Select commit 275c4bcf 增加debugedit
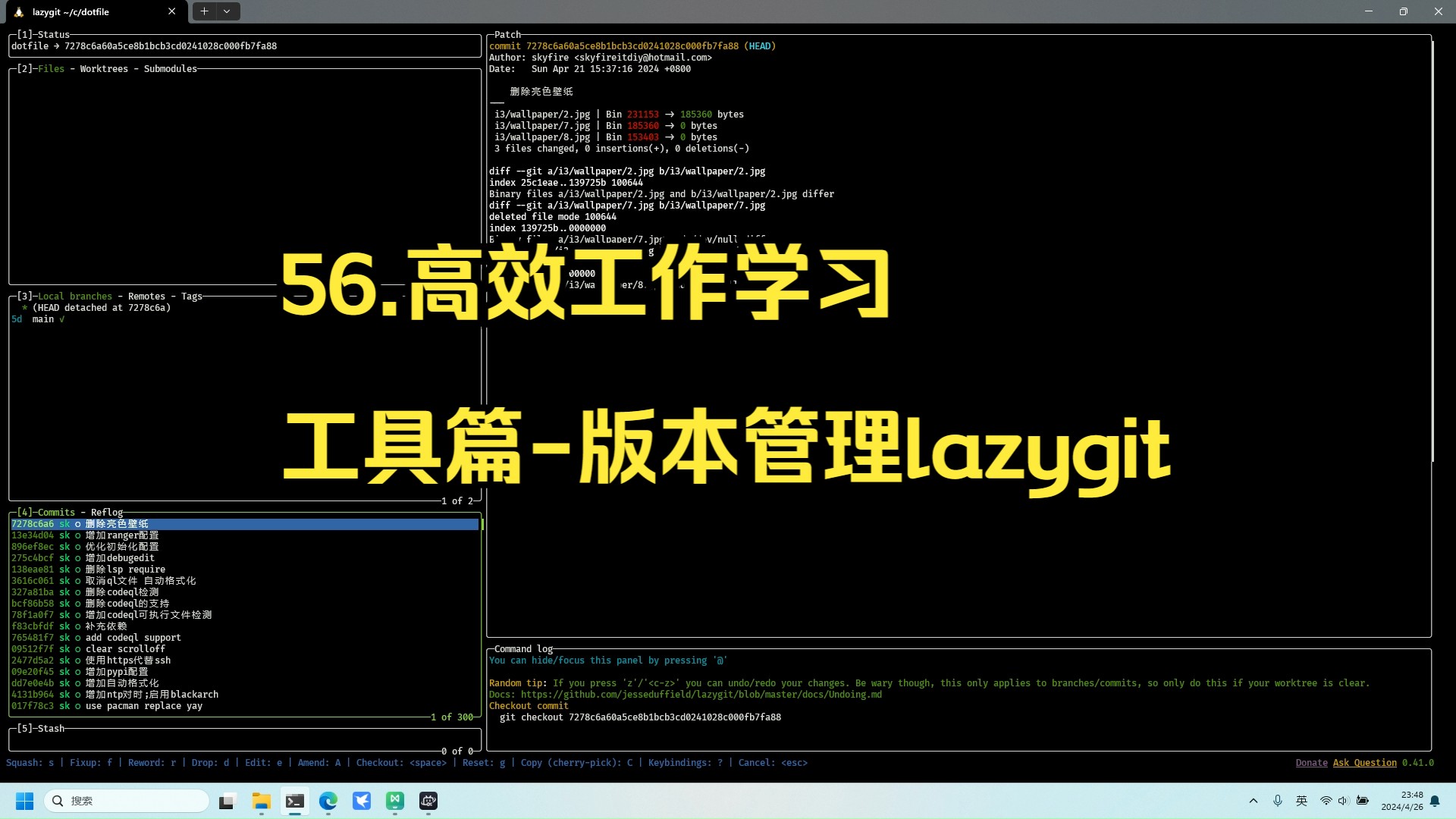 tap(245, 558)
